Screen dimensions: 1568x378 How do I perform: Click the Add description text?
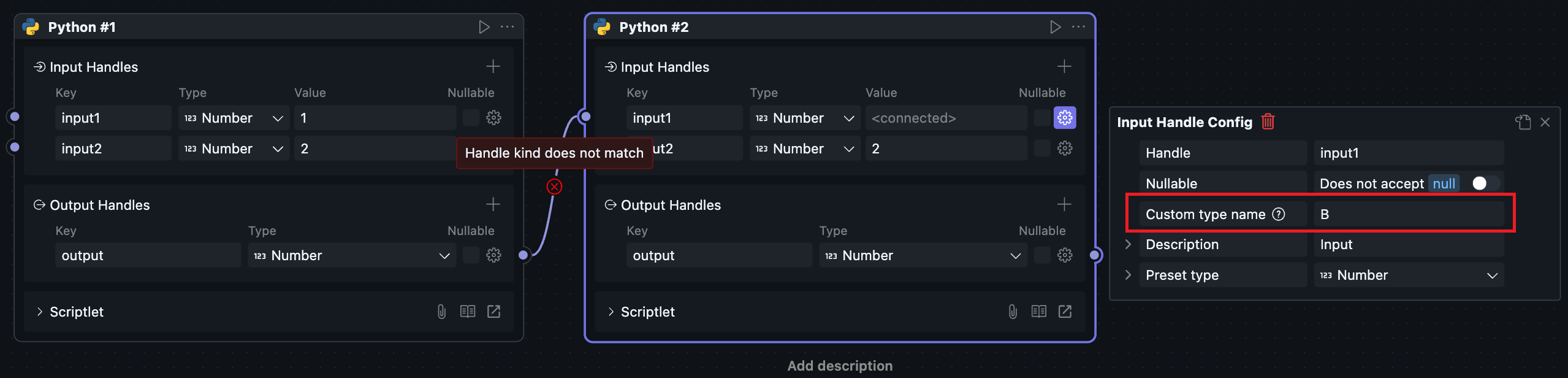pyautogui.click(x=839, y=366)
